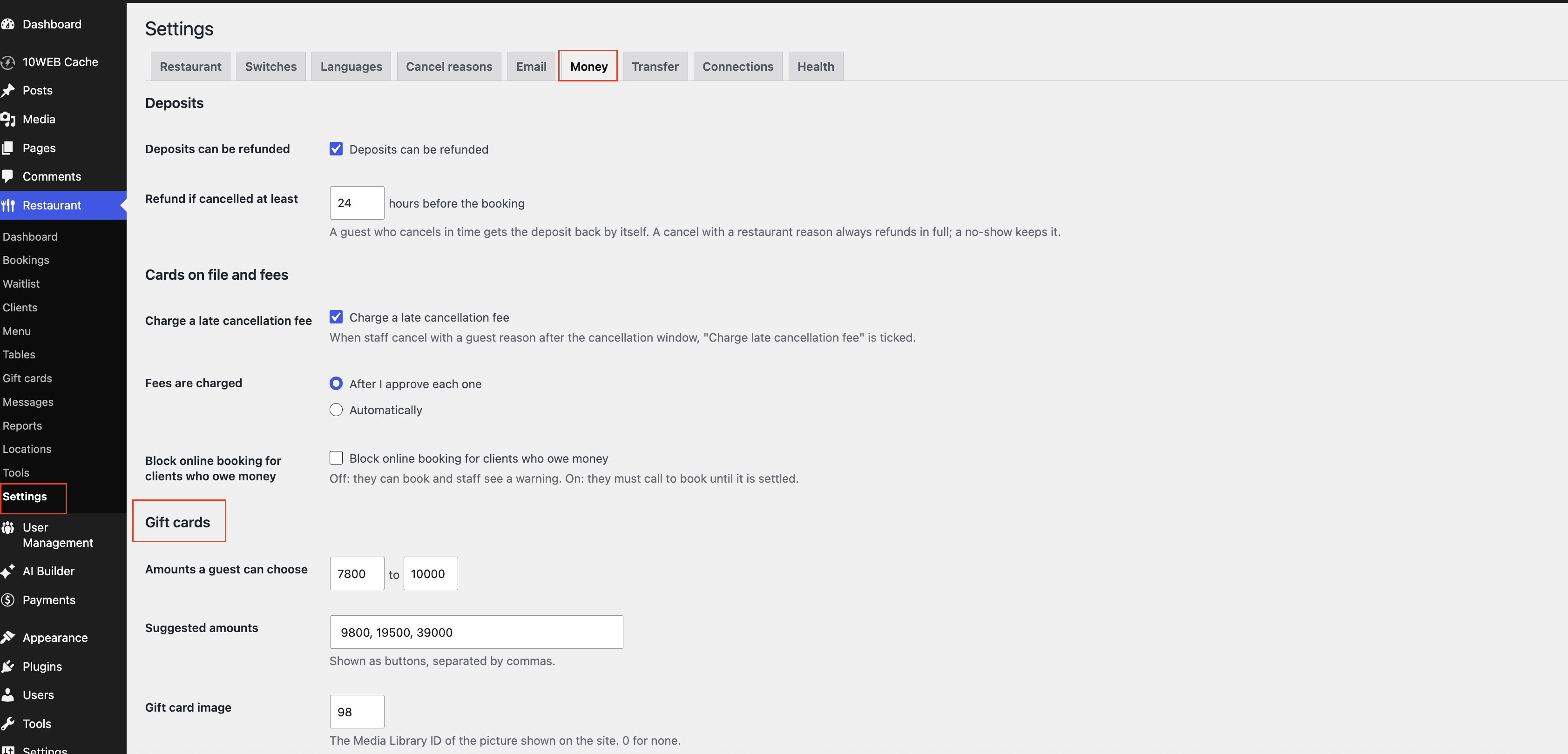Image resolution: width=1568 pixels, height=754 pixels.
Task: Open Restaurant submenu Dashboard link
Action: pos(30,237)
